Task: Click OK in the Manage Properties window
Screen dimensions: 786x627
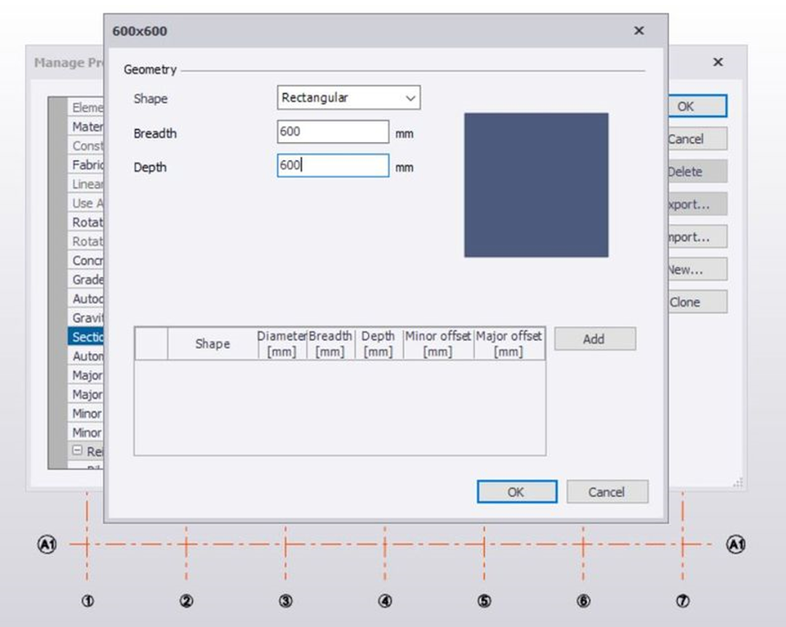Action: point(697,106)
